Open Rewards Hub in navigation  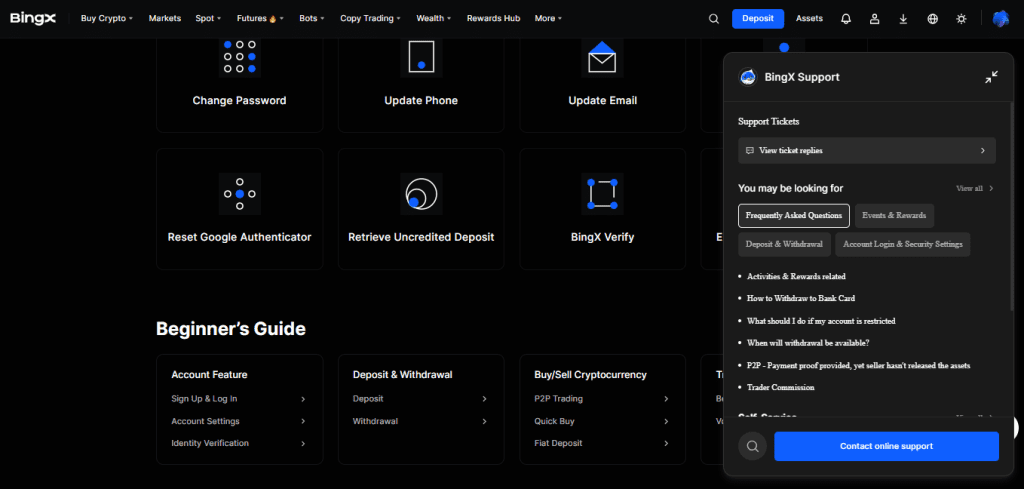(493, 18)
